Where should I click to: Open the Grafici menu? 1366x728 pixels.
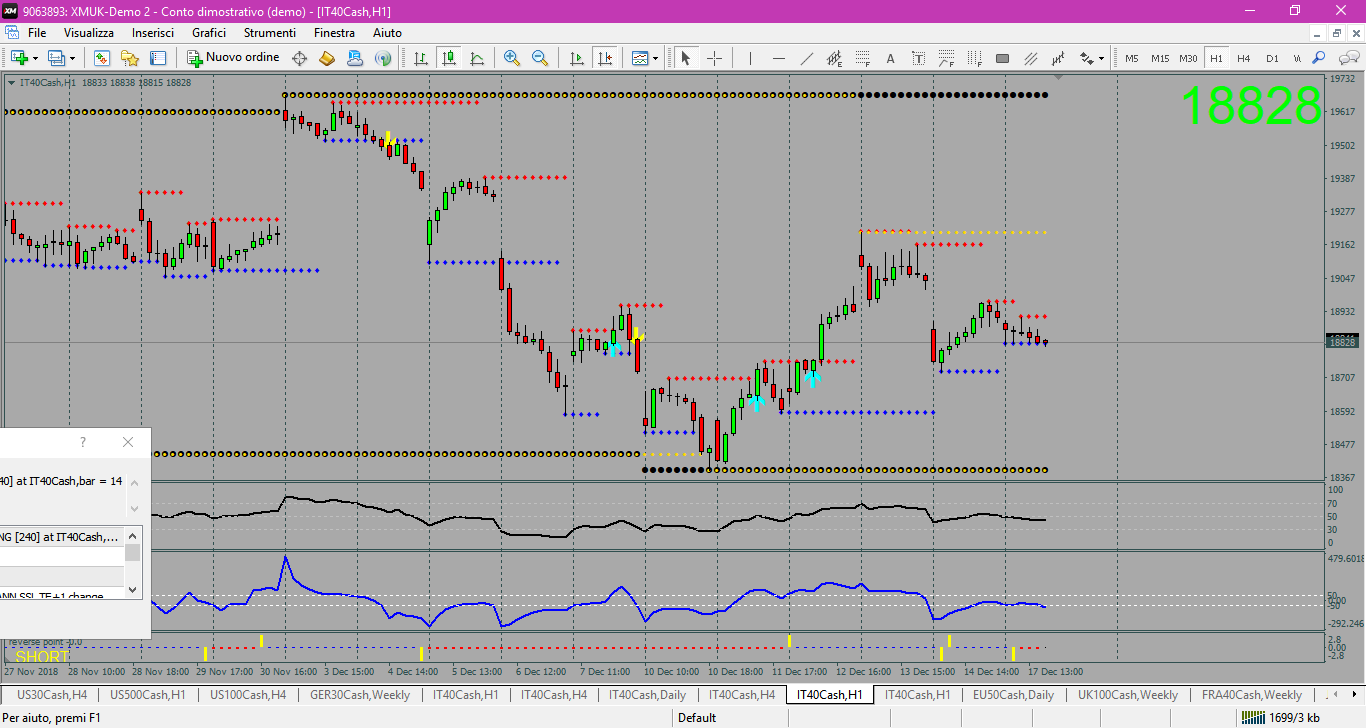pos(209,33)
